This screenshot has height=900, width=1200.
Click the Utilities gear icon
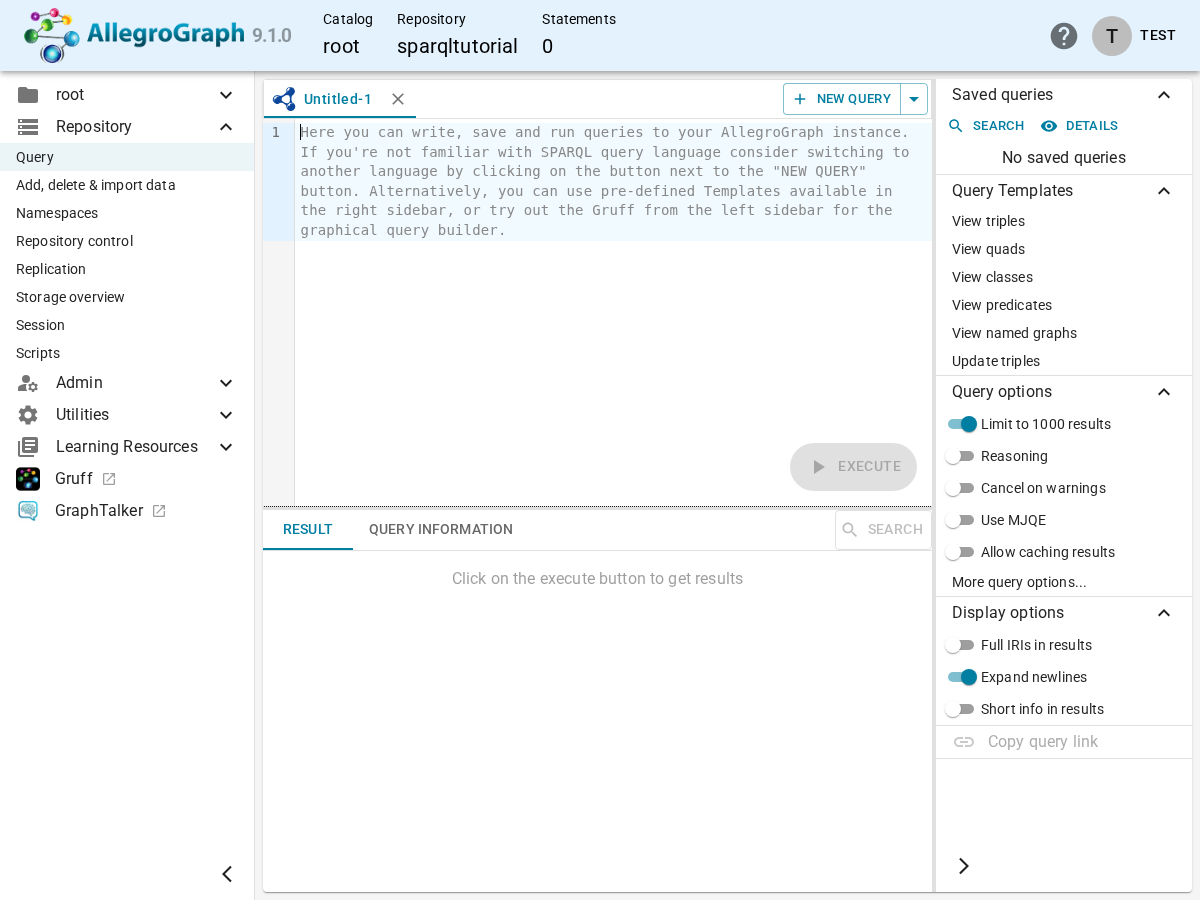coord(28,415)
